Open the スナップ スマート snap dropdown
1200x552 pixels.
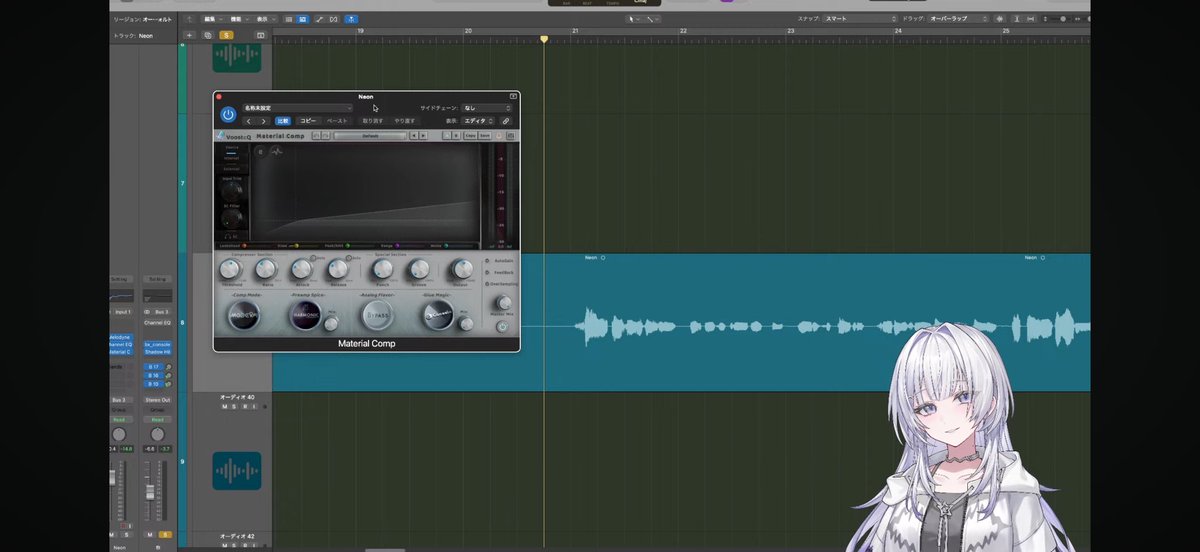point(858,18)
